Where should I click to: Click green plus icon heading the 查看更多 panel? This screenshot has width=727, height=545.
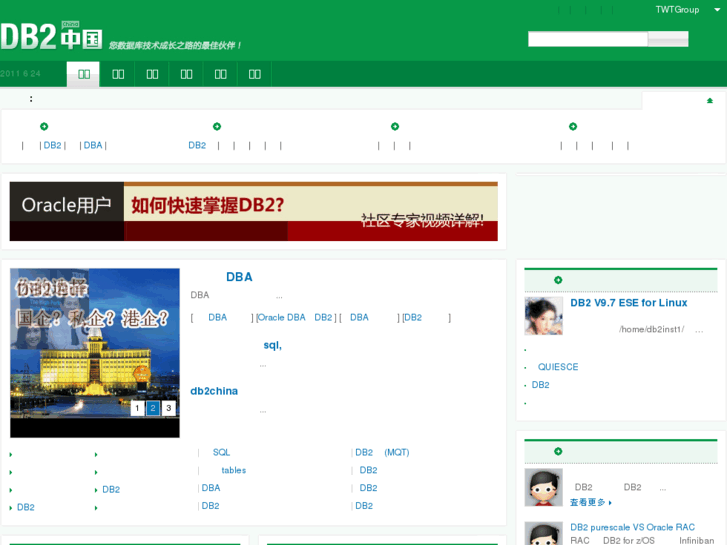click(558, 451)
